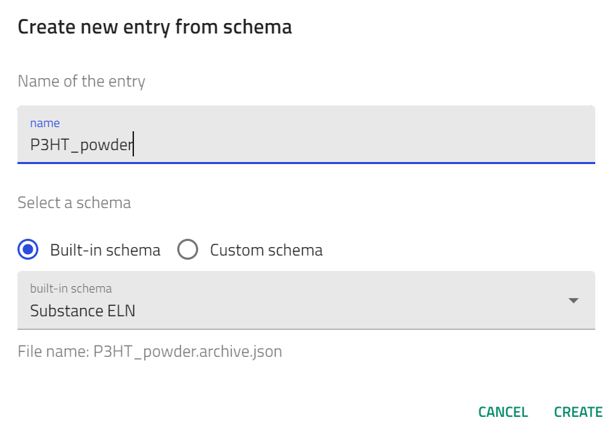
Task: Click the name input field
Action: point(306,134)
